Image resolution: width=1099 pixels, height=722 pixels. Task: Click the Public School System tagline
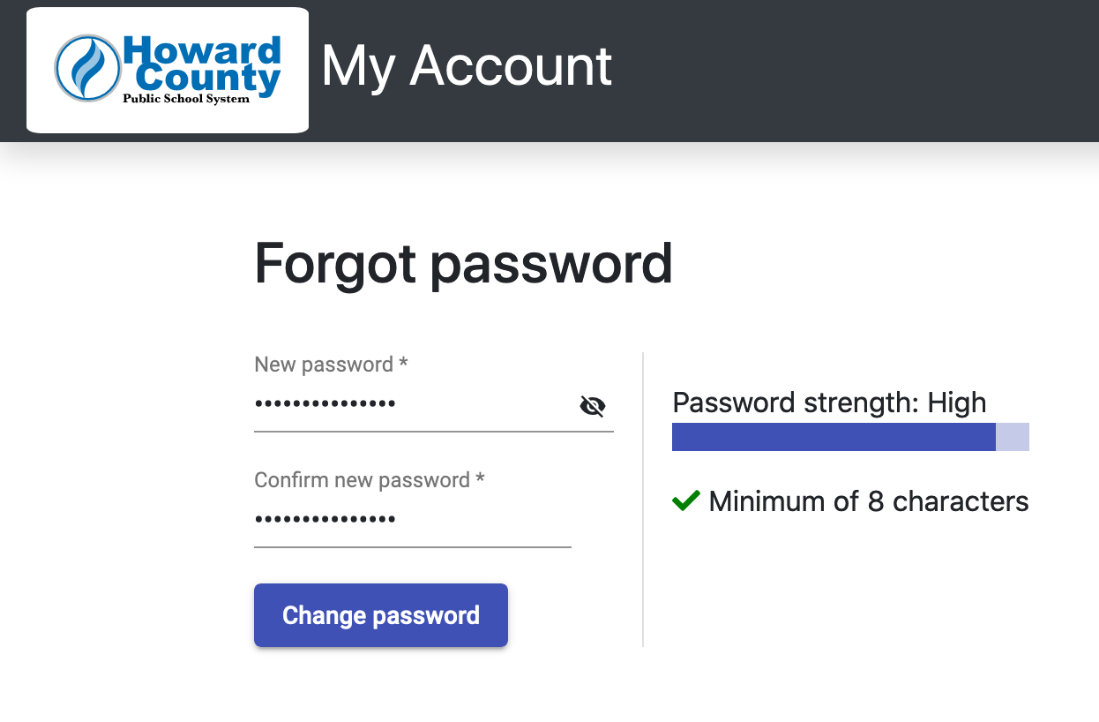[186, 99]
